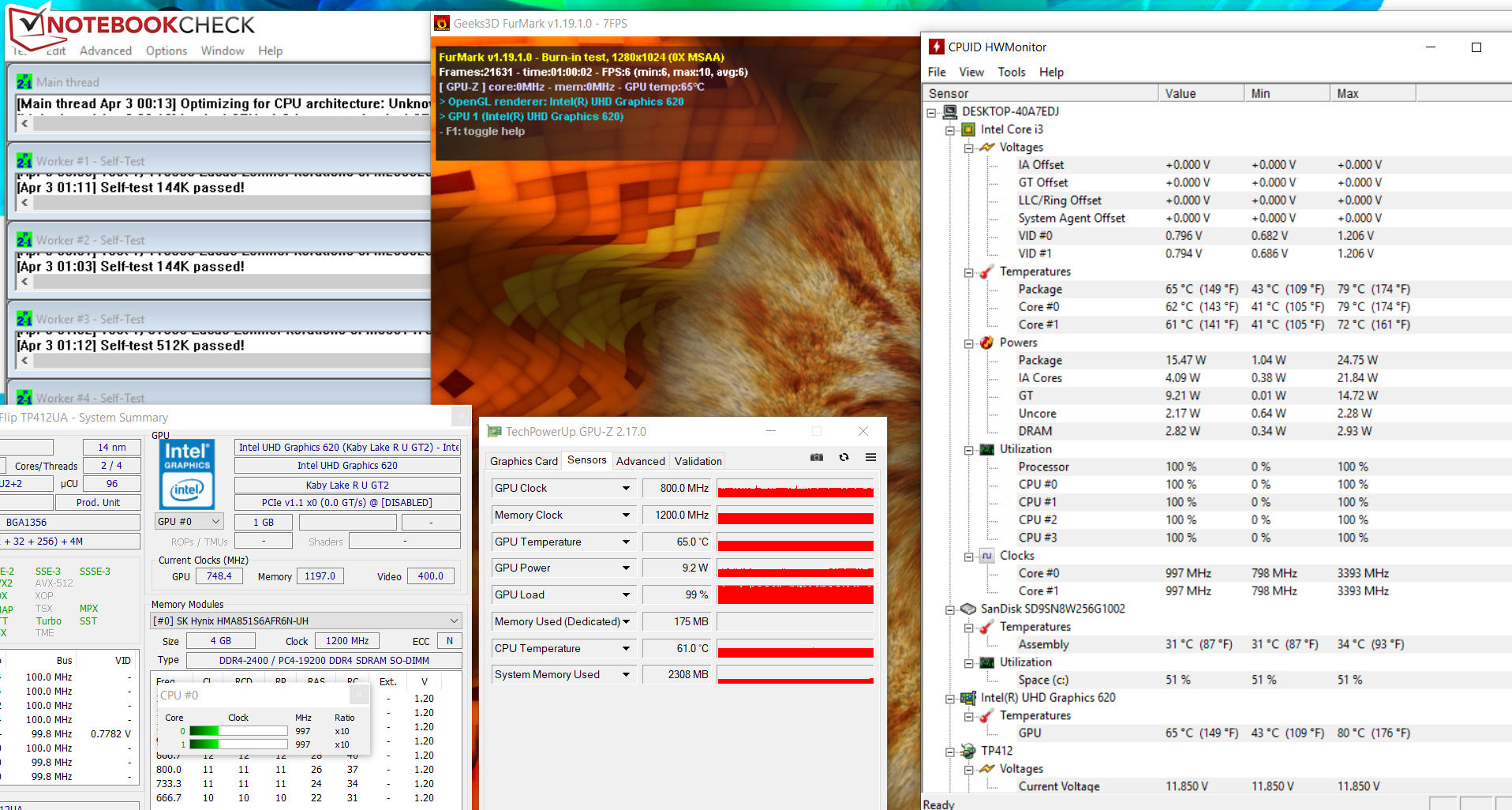Image resolution: width=1512 pixels, height=810 pixels.
Task: Open the Advanced menu in Prime95
Action: point(106,51)
